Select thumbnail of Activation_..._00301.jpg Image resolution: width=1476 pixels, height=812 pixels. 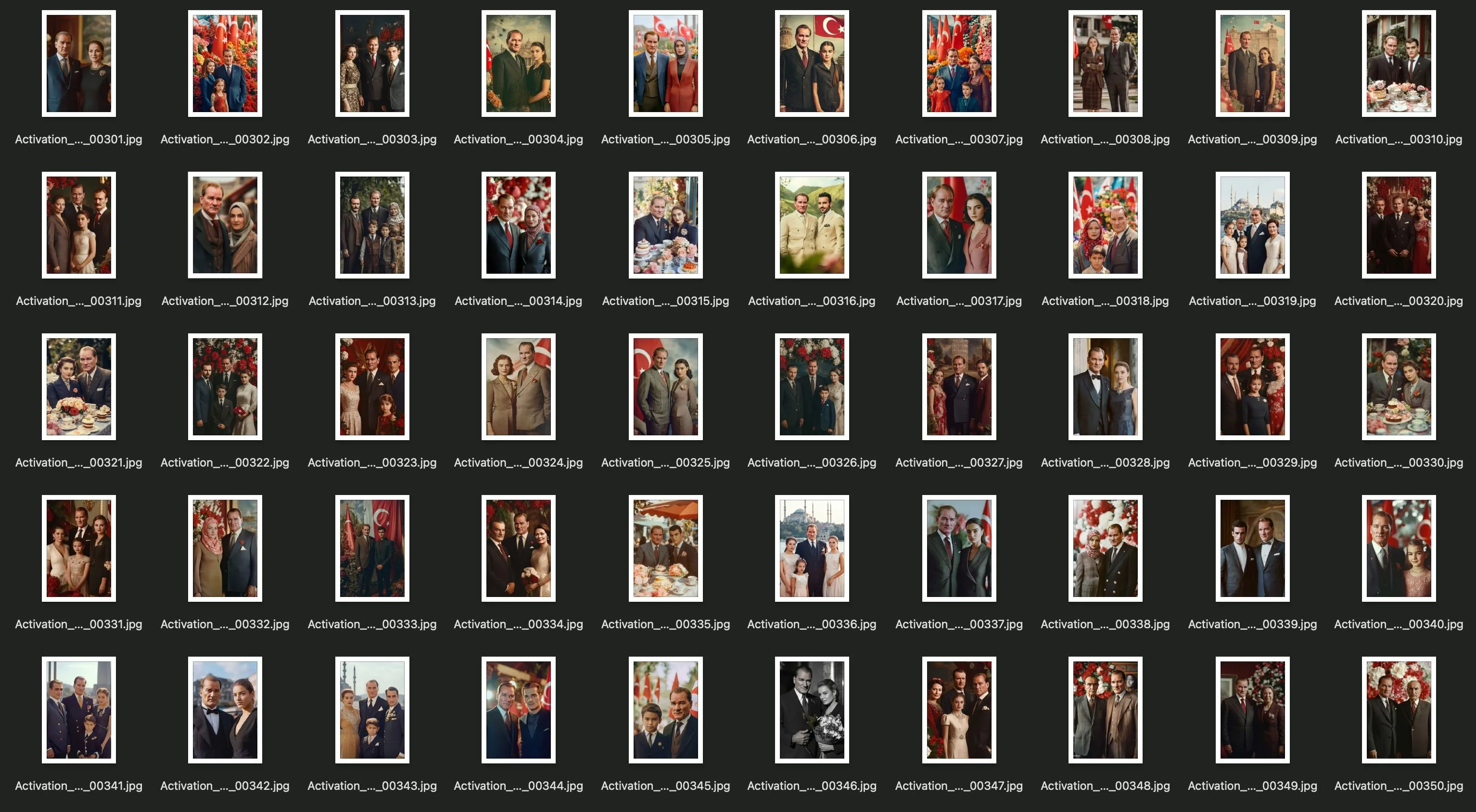(78, 63)
